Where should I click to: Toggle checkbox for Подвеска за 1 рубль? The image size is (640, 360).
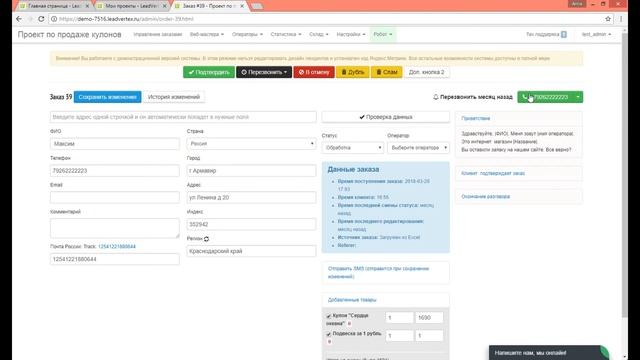pyautogui.click(x=329, y=334)
